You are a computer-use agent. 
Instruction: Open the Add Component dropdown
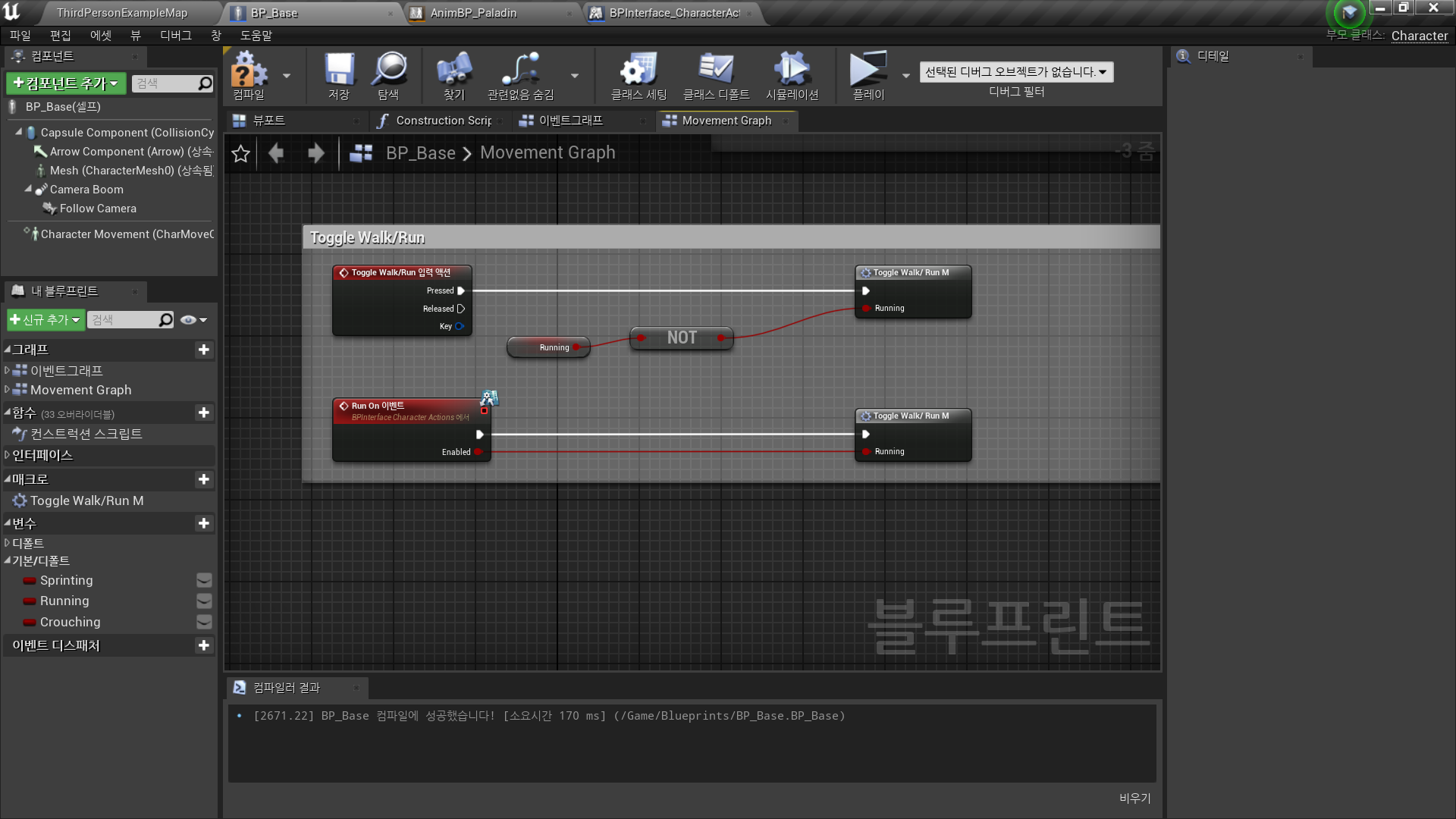tap(66, 83)
